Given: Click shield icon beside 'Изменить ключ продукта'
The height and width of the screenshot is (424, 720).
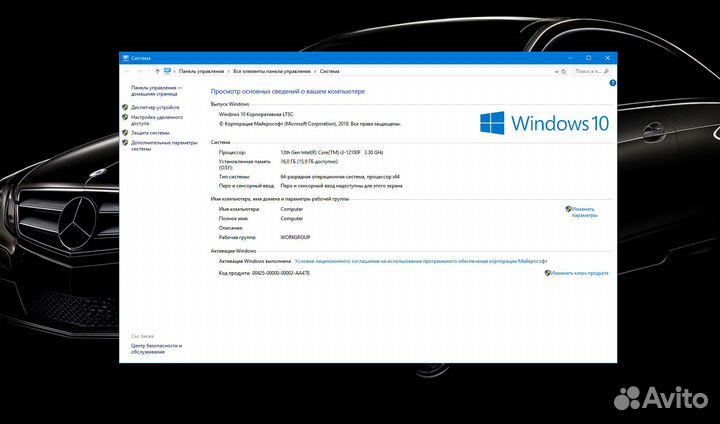Looking at the screenshot, I should [x=547, y=273].
